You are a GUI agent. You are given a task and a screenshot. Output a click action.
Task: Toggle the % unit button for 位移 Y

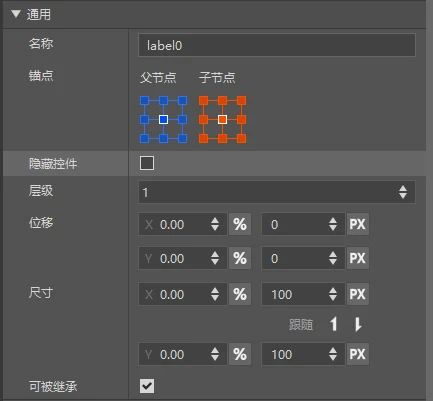[x=240, y=258]
